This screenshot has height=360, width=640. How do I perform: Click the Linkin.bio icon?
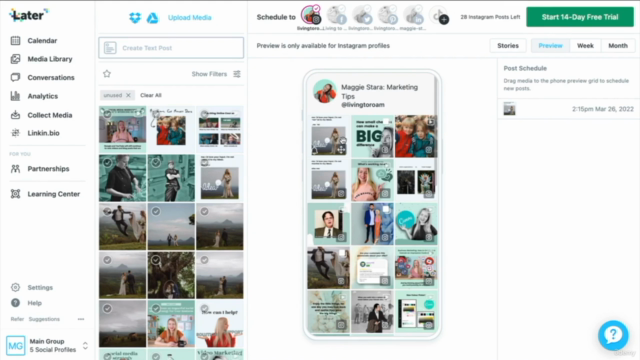(16, 133)
